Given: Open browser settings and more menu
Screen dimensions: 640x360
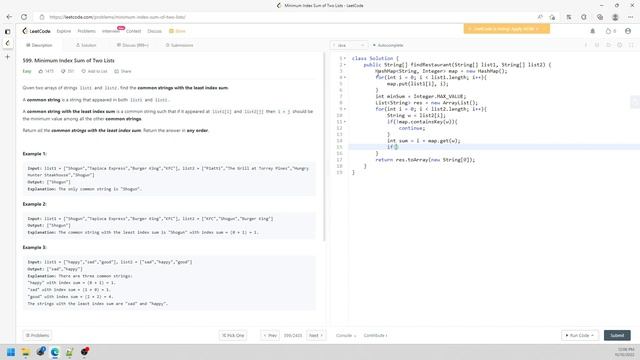Looking at the screenshot, I should (631, 17).
